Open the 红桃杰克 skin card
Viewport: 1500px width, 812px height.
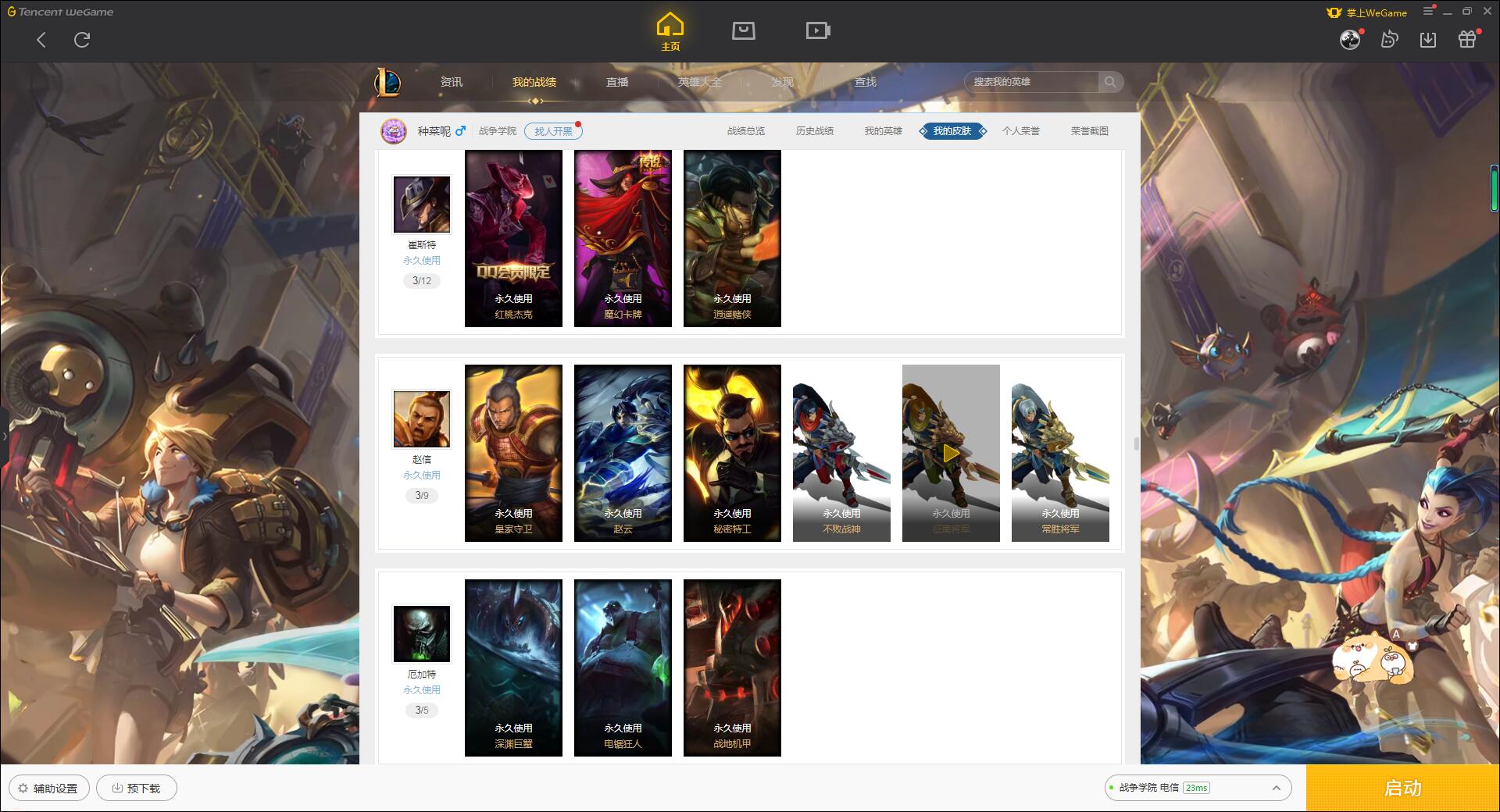point(513,238)
